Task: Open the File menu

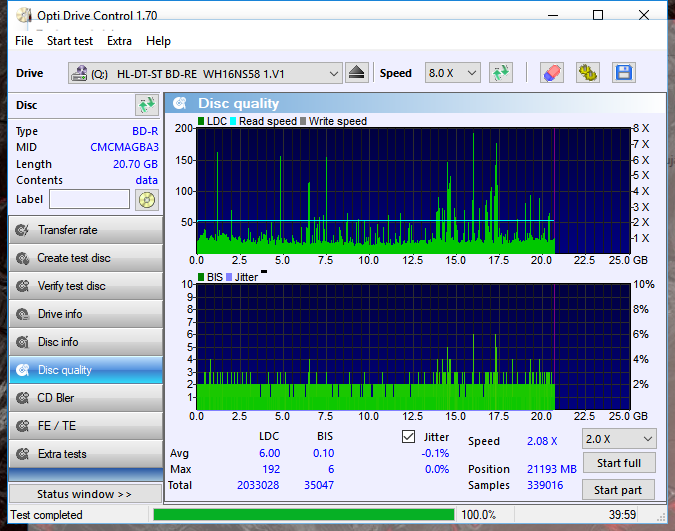Action: pyautogui.click(x=24, y=41)
